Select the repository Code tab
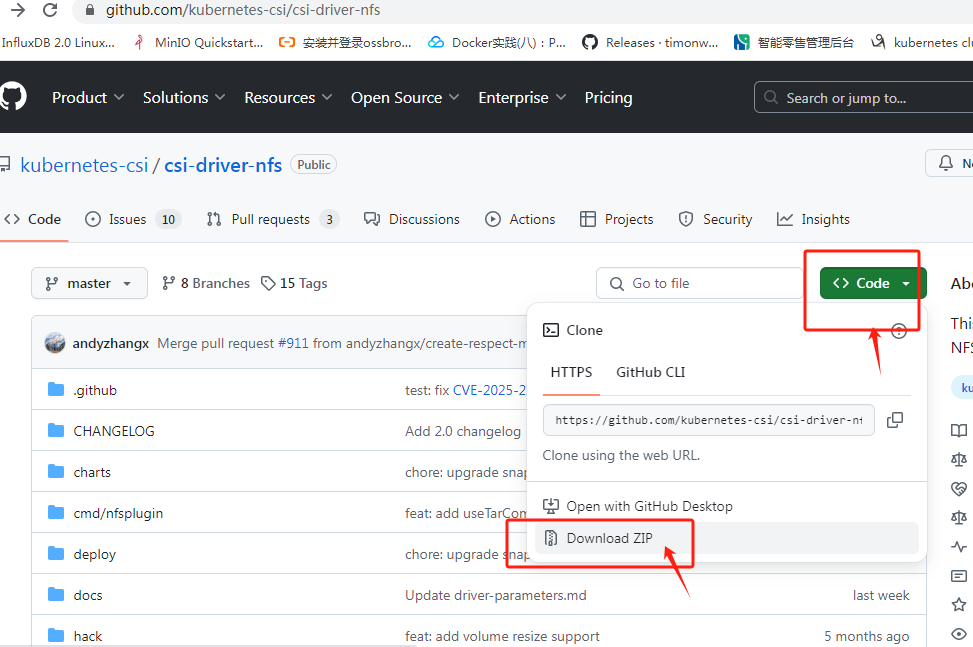 (x=32, y=219)
